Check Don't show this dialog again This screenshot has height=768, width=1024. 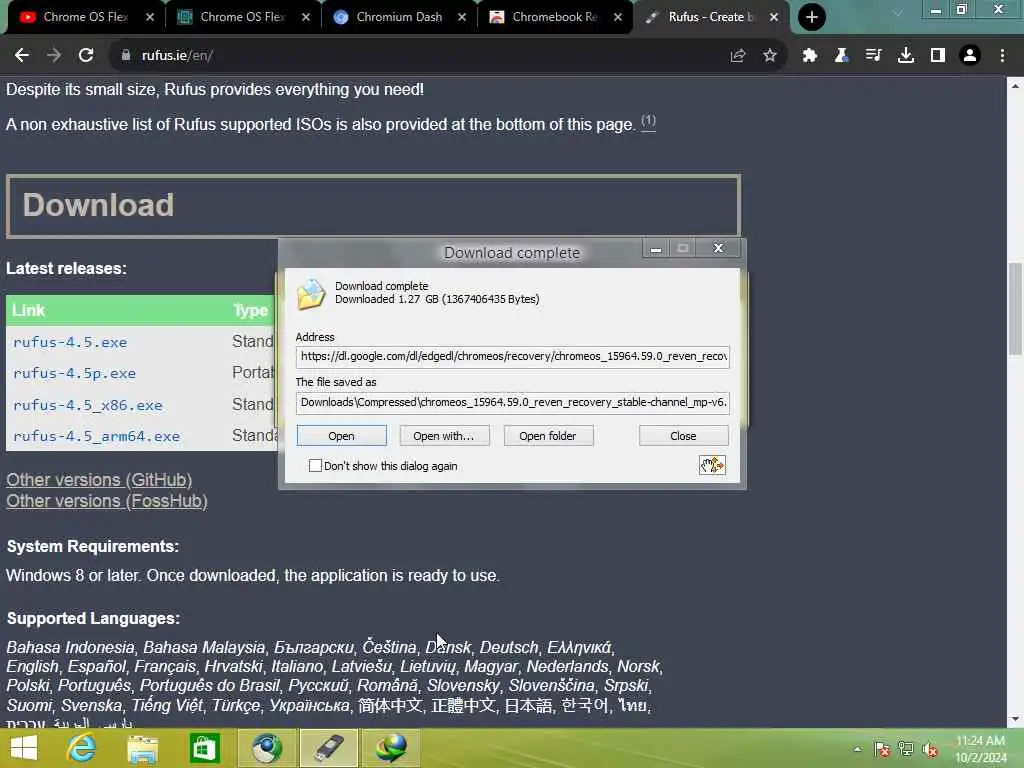[315, 466]
